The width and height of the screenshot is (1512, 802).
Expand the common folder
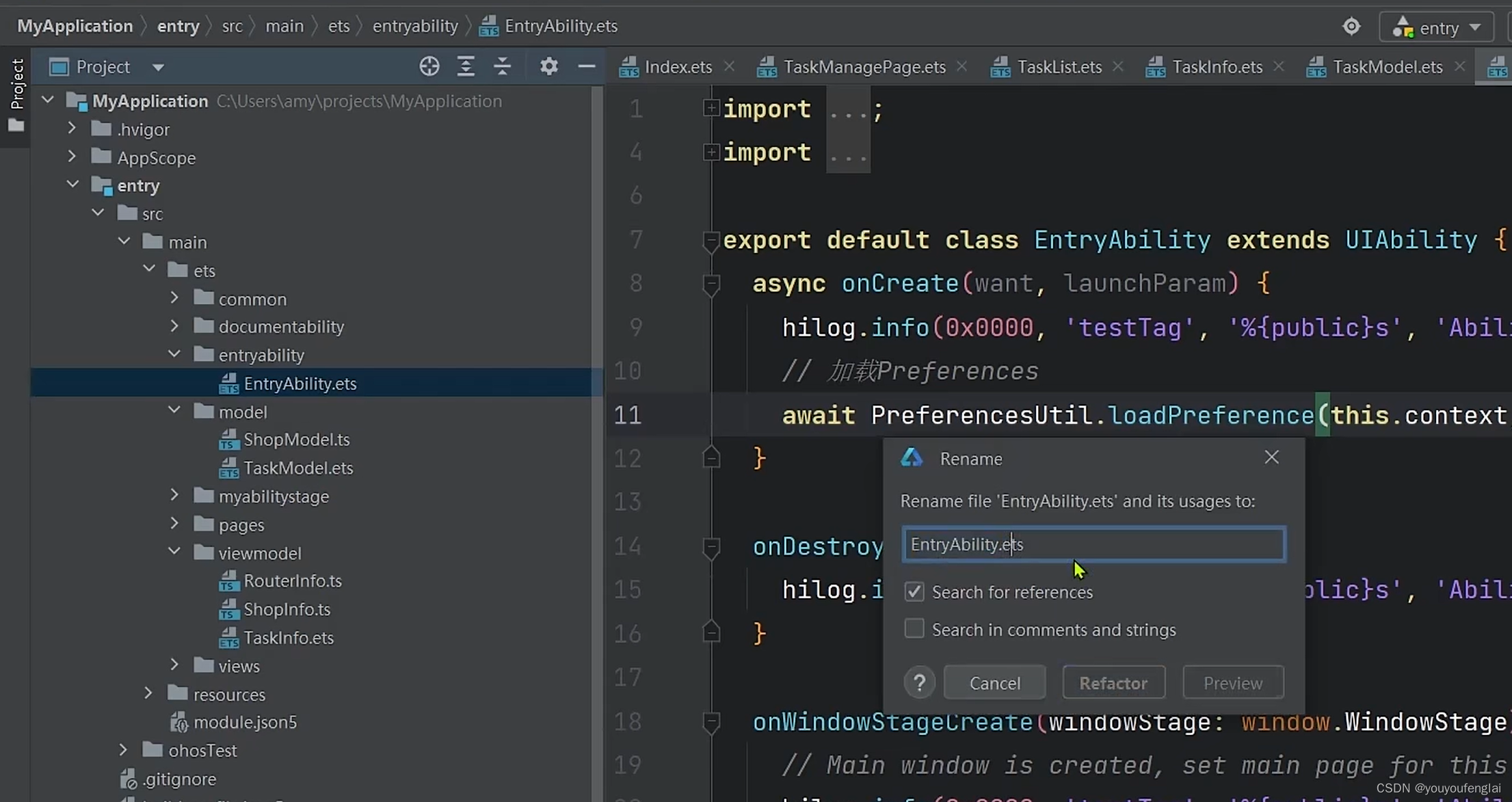coord(174,298)
